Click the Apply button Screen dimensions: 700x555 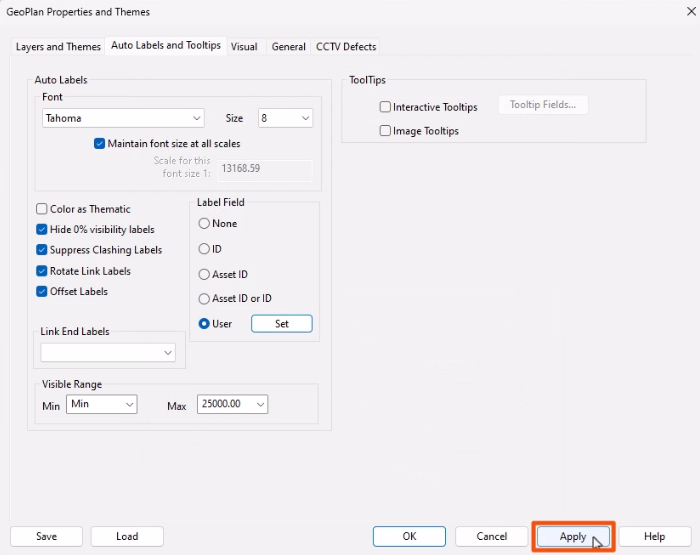[573, 536]
